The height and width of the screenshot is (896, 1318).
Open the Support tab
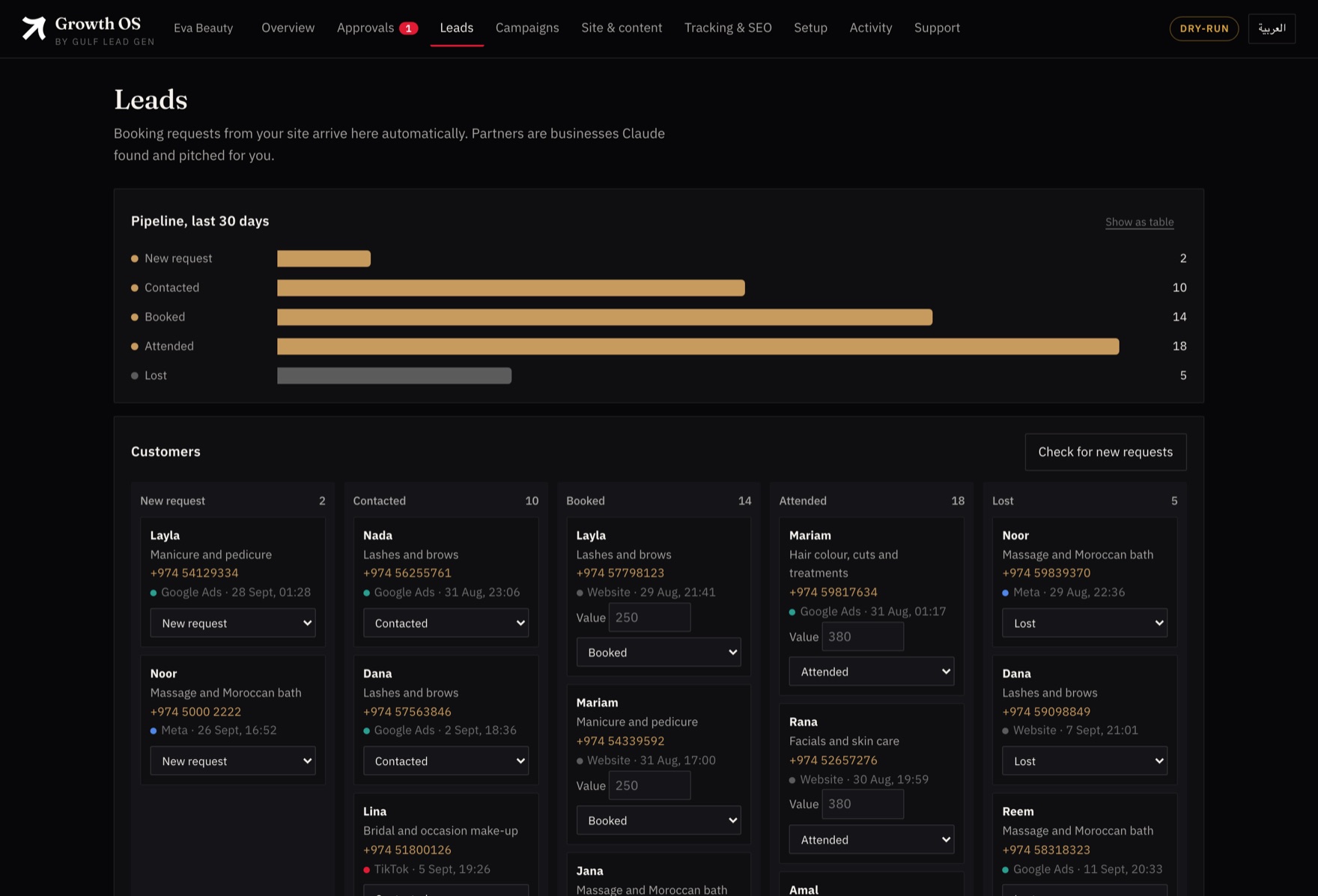coord(937,28)
